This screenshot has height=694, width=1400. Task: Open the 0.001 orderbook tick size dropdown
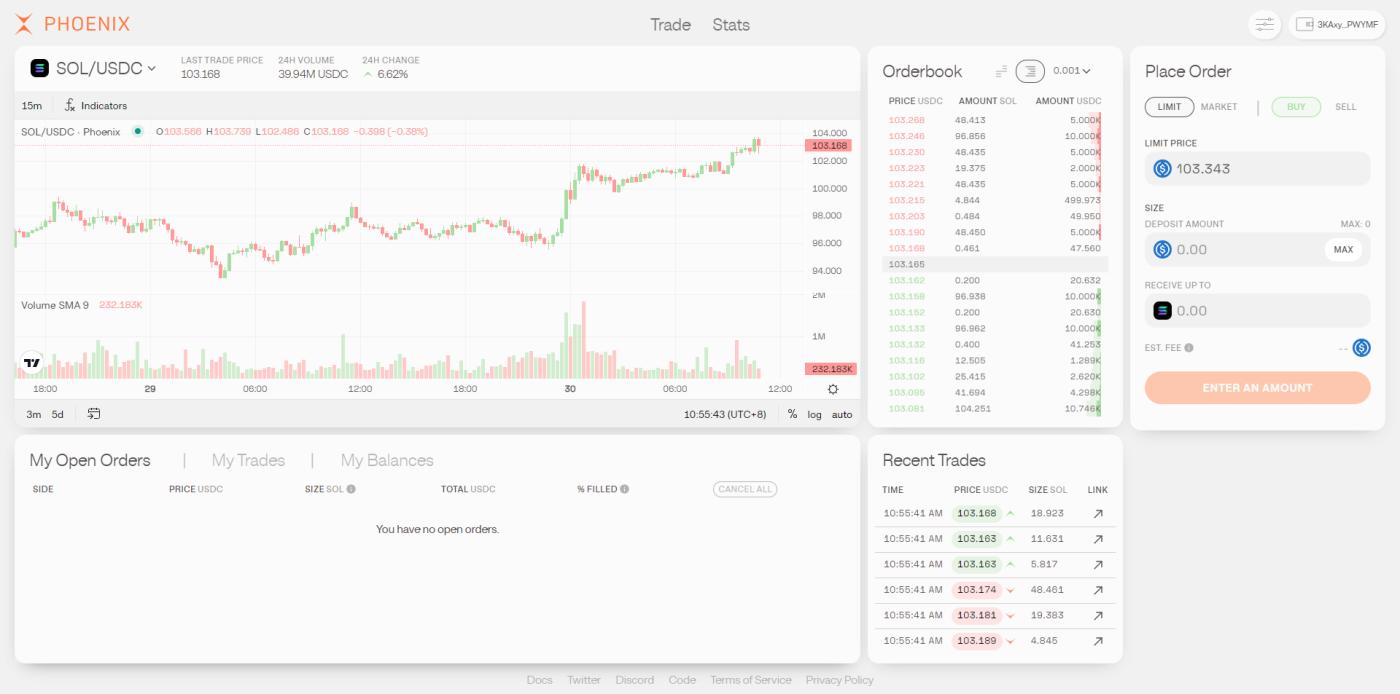(1071, 71)
